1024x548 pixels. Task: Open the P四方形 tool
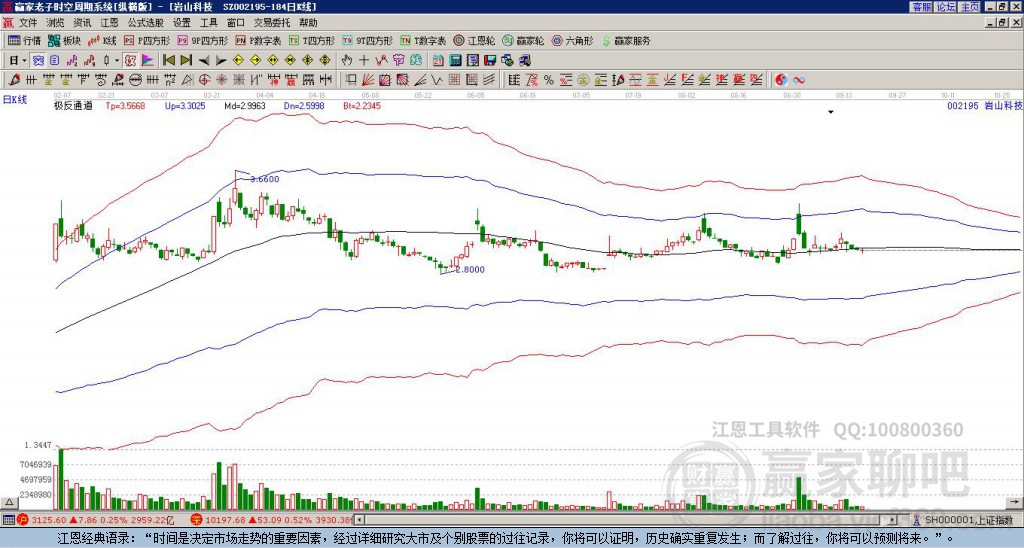click(147, 40)
